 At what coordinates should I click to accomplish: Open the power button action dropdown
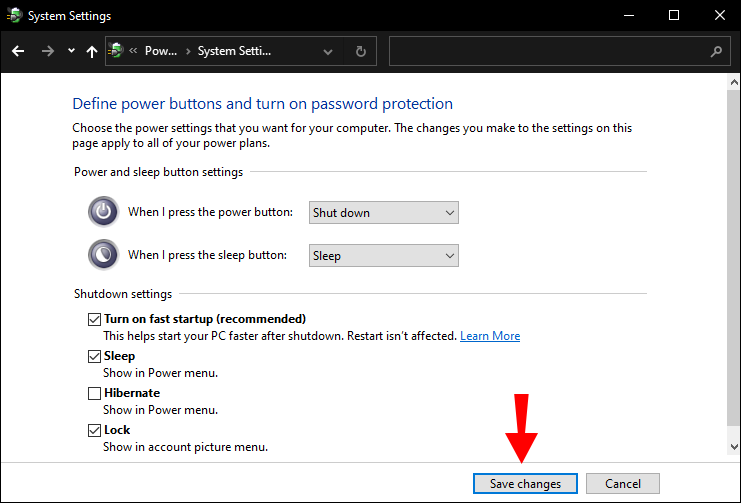point(383,212)
